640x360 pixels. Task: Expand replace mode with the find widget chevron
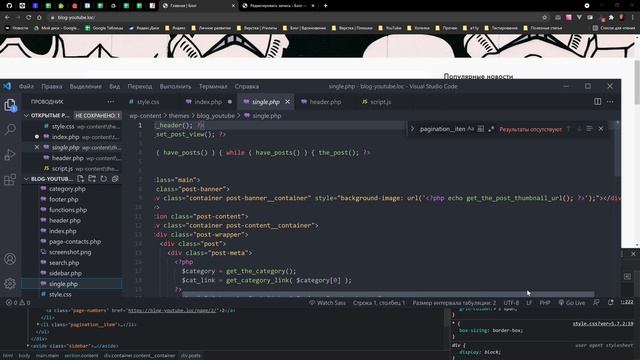pos(412,129)
